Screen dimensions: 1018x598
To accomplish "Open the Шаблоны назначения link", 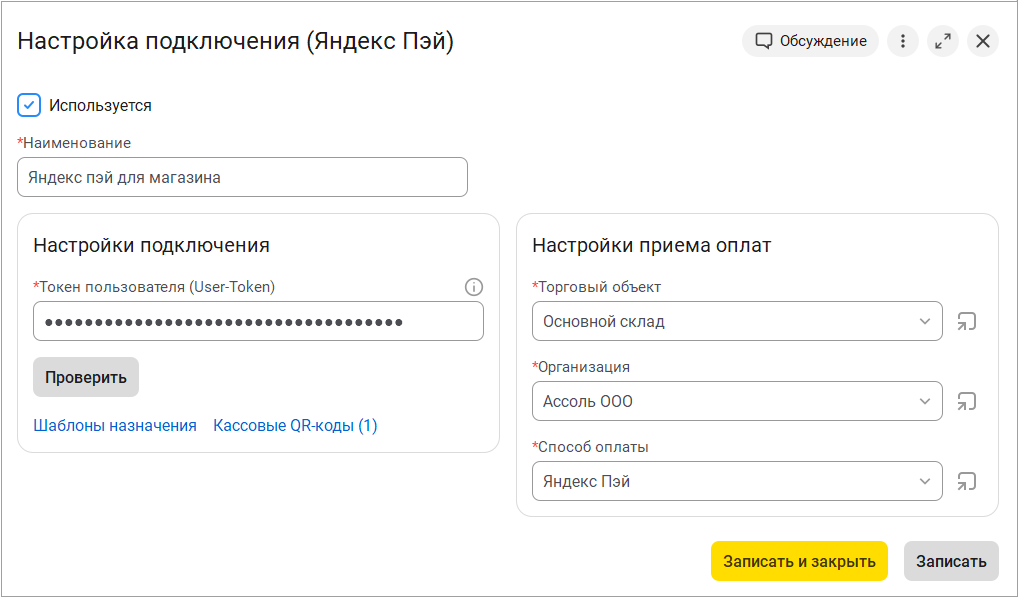I will pyautogui.click(x=115, y=426).
